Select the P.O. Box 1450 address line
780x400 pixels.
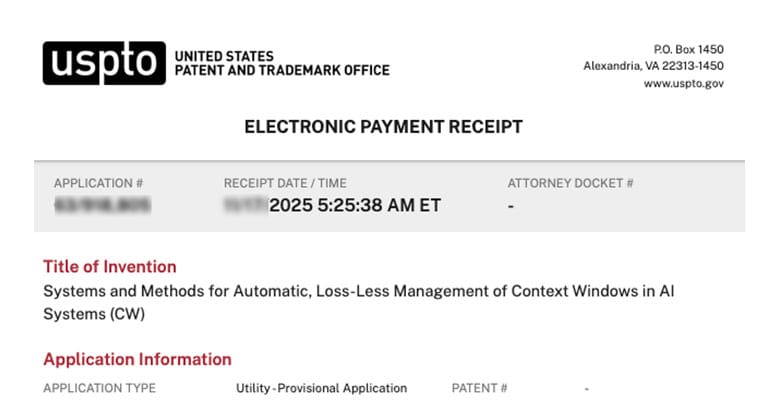pyautogui.click(x=688, y=50)
